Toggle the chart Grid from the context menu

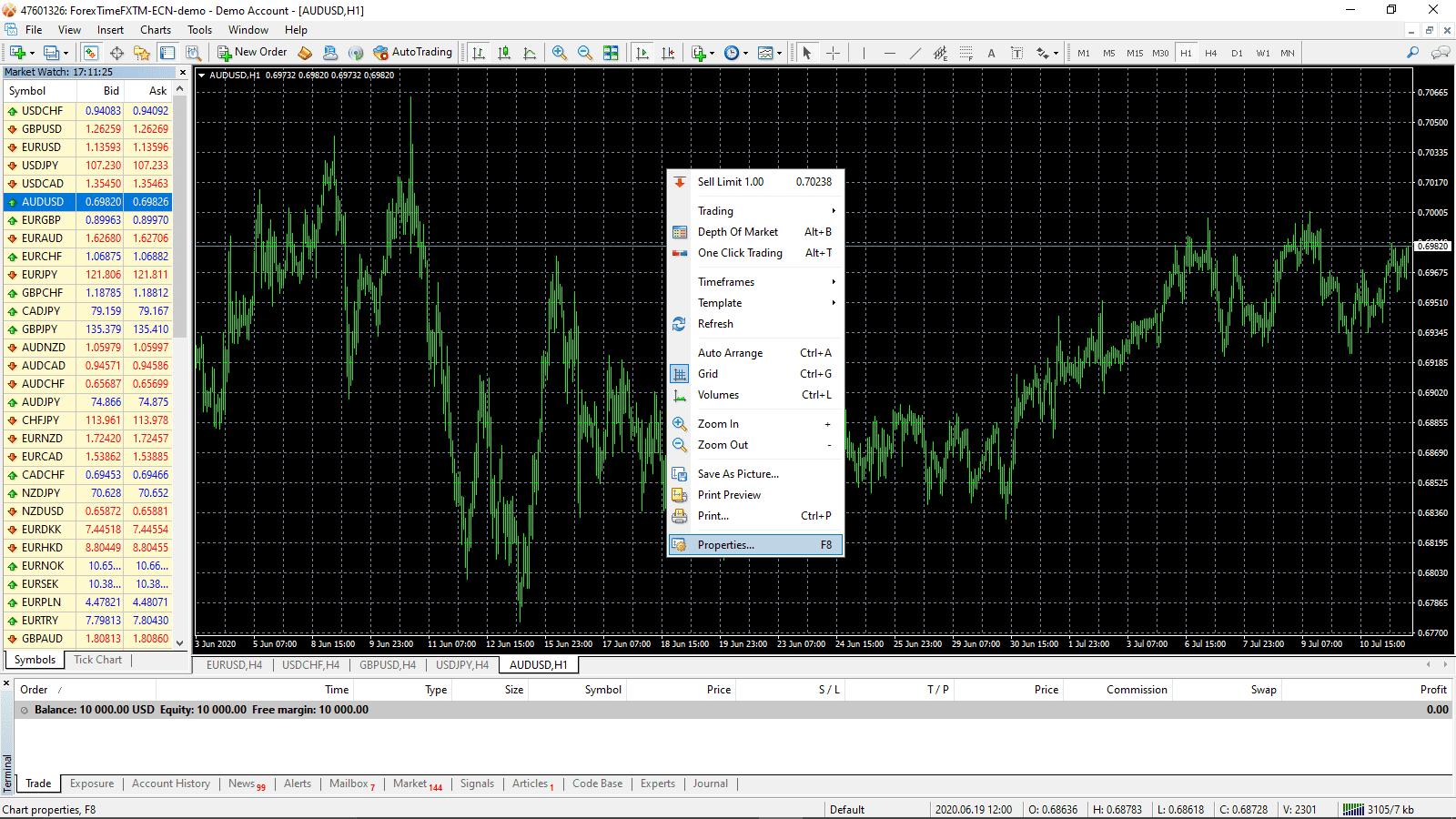[707, 373]
